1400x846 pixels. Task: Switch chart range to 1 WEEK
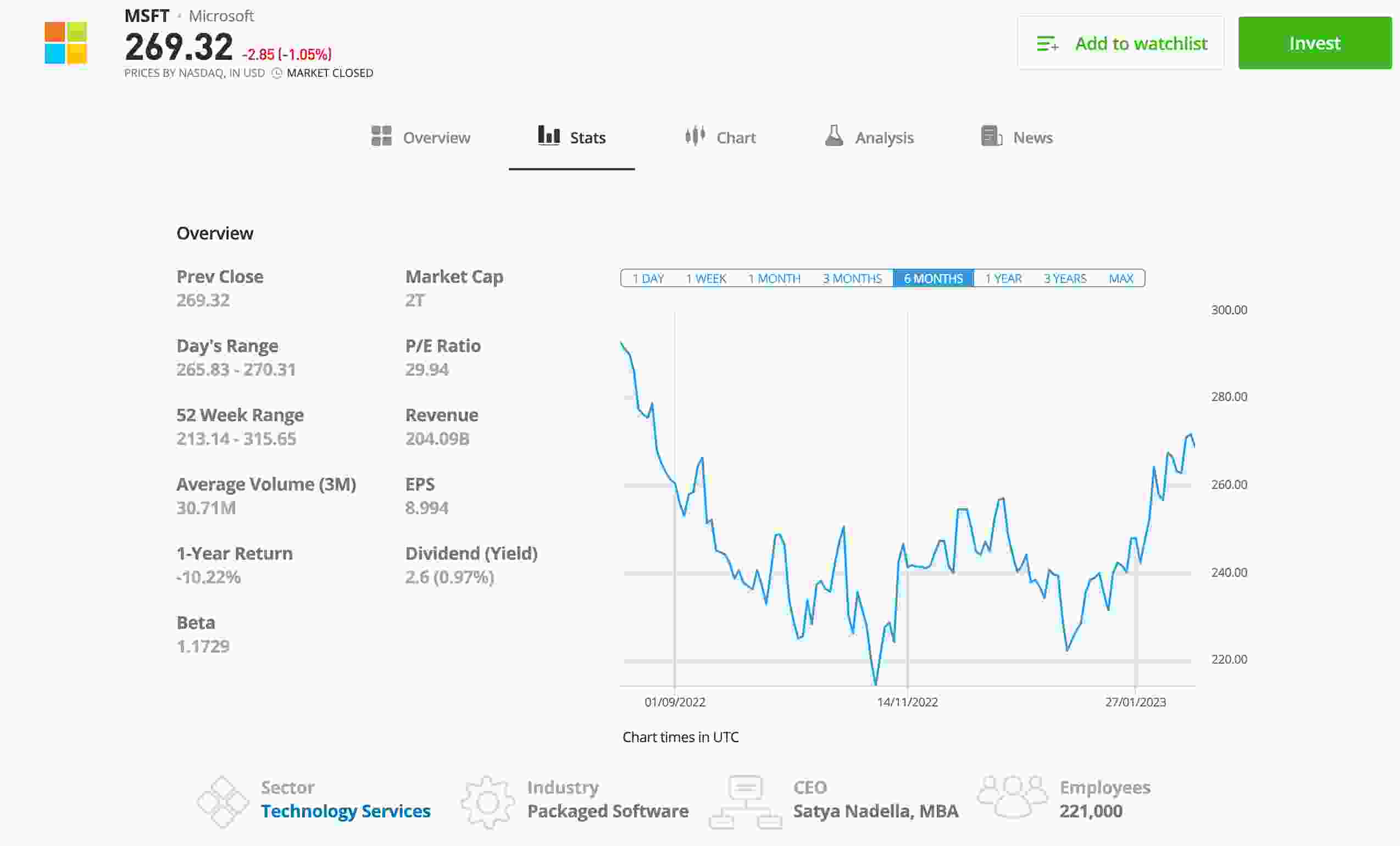pos(705,279)
